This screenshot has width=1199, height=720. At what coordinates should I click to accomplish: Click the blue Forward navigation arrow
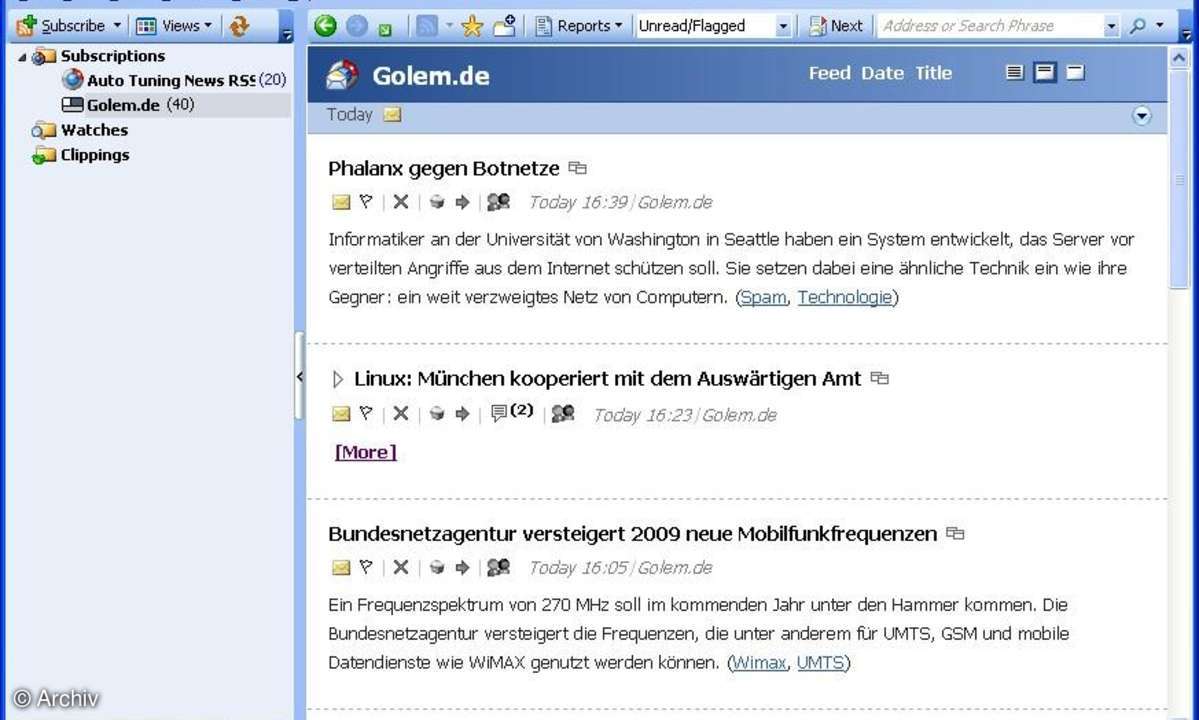pos(356,26)
